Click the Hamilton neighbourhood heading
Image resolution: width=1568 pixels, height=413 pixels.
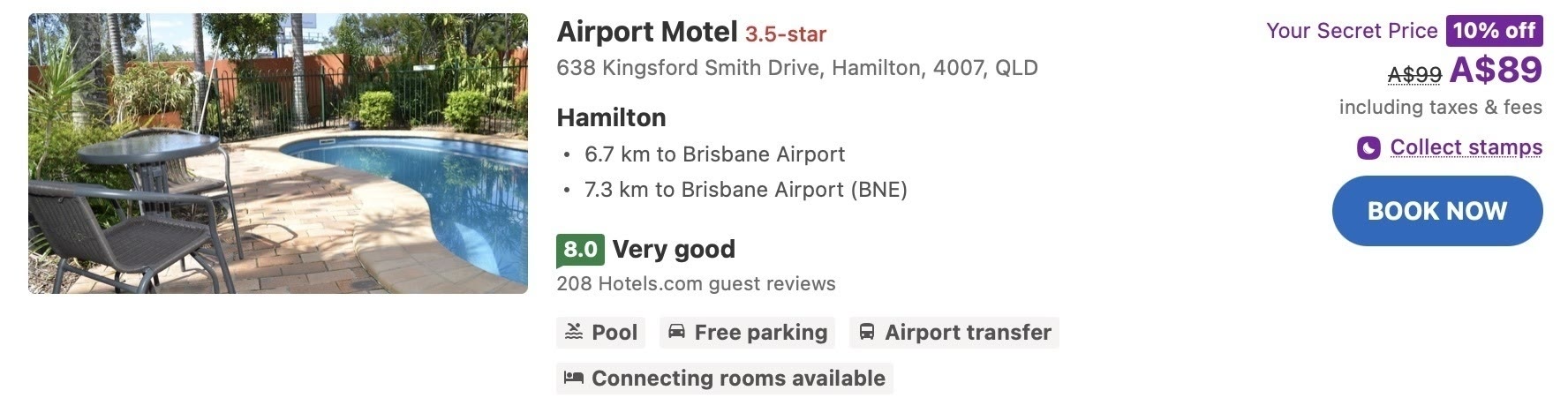click(611, 117)
